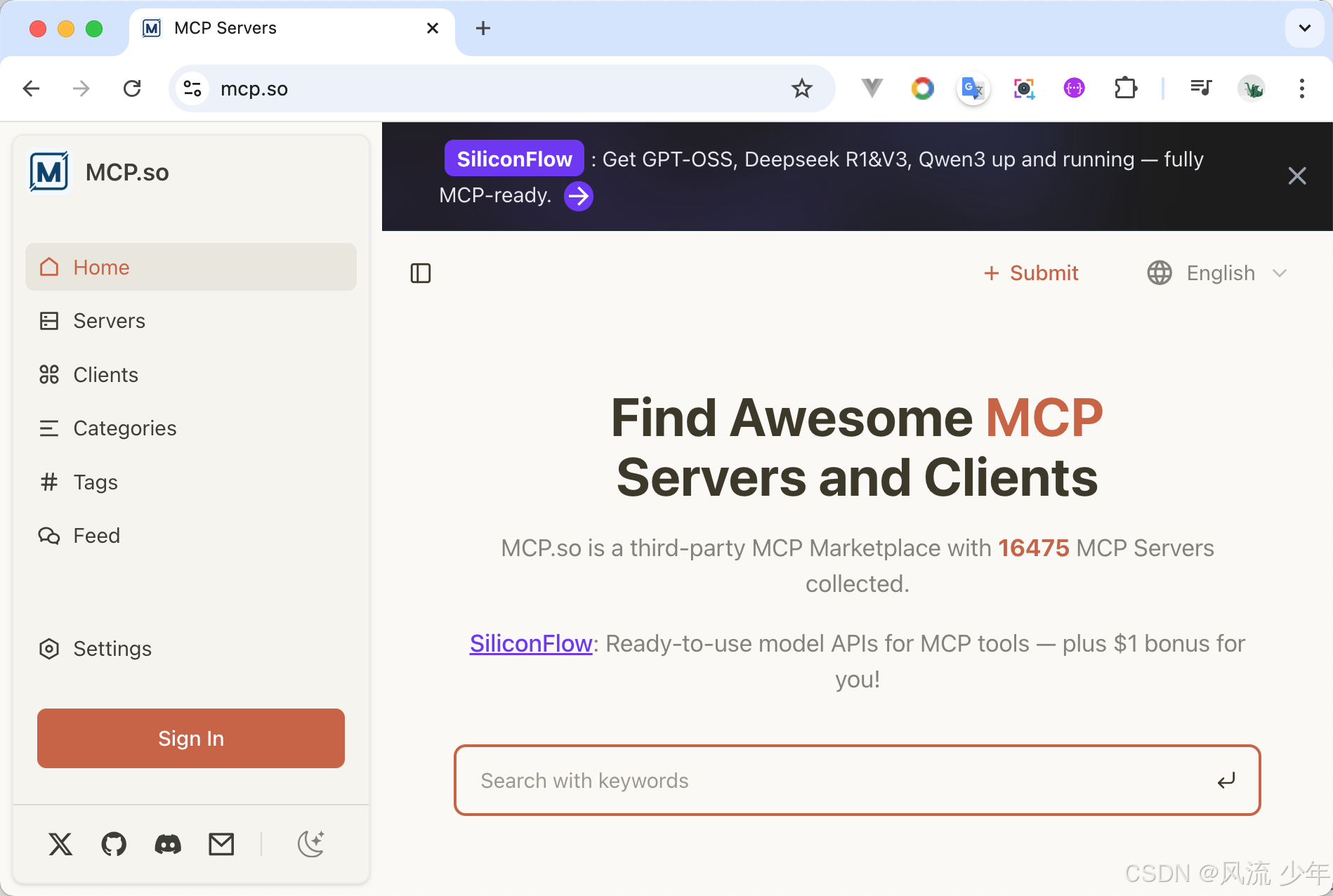
Task: Open the Discord icon link
Action: 168,844
